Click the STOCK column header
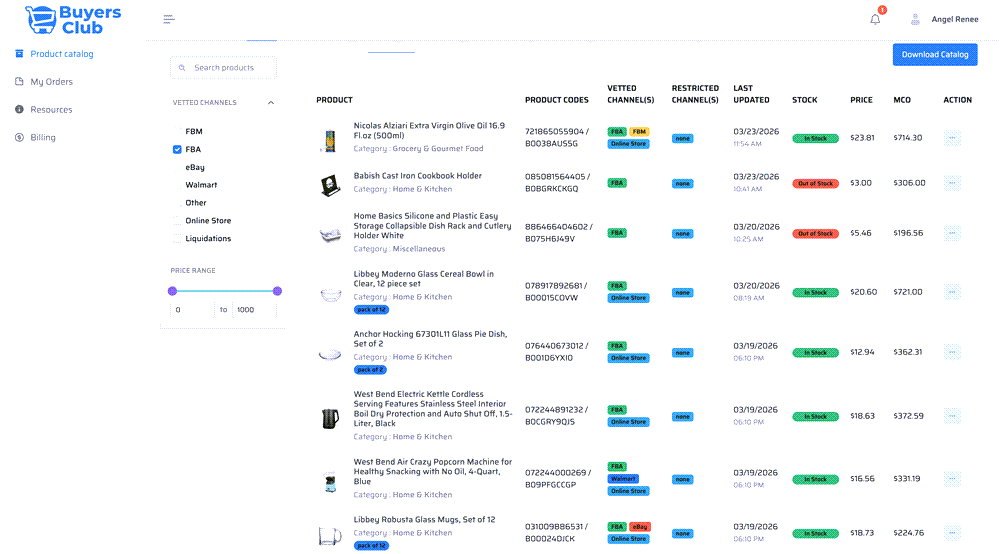This screenshot has height=554, width=1000. click(x=804, y=100)
